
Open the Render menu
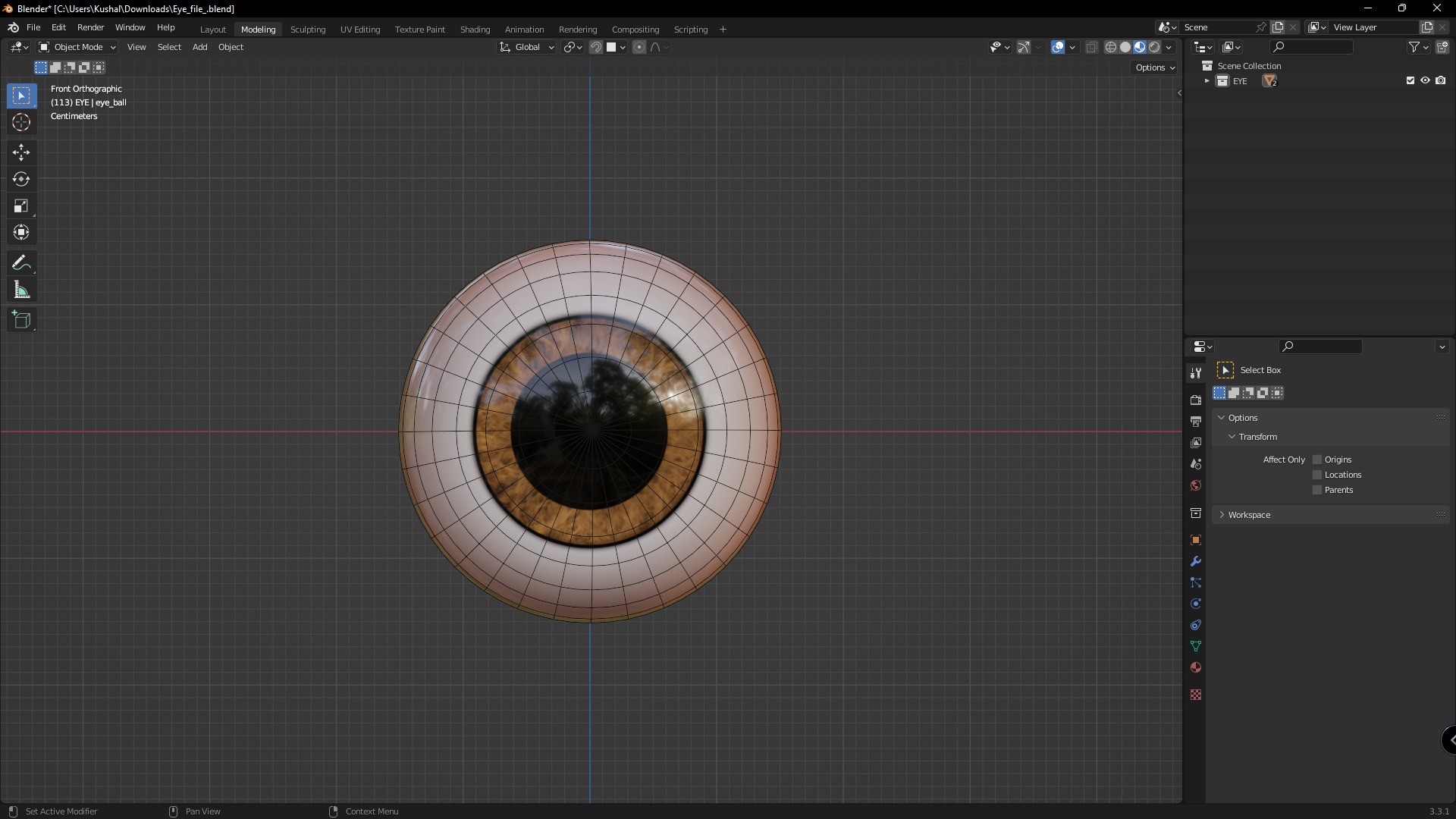point(90,27)
